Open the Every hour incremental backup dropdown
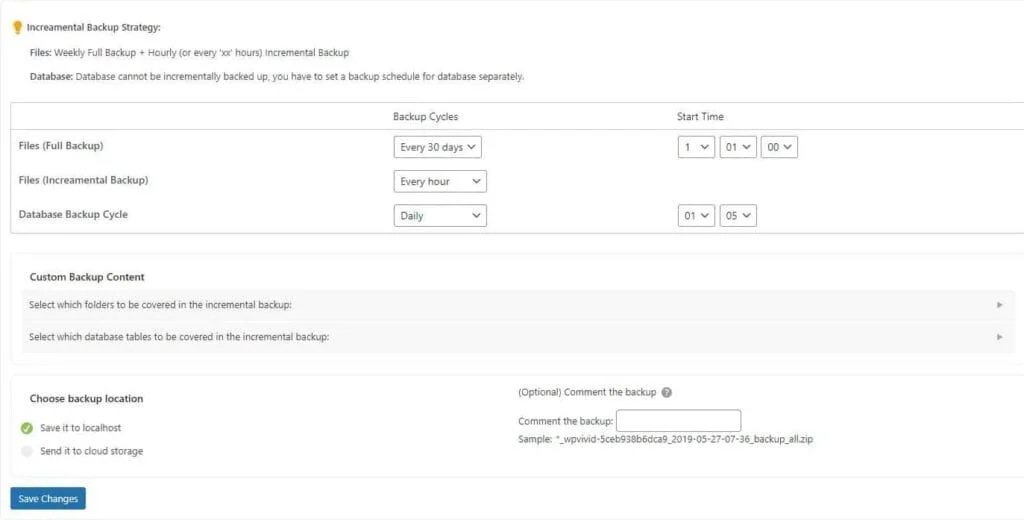This screenshot has height=520, width=1024. [440, 182]
